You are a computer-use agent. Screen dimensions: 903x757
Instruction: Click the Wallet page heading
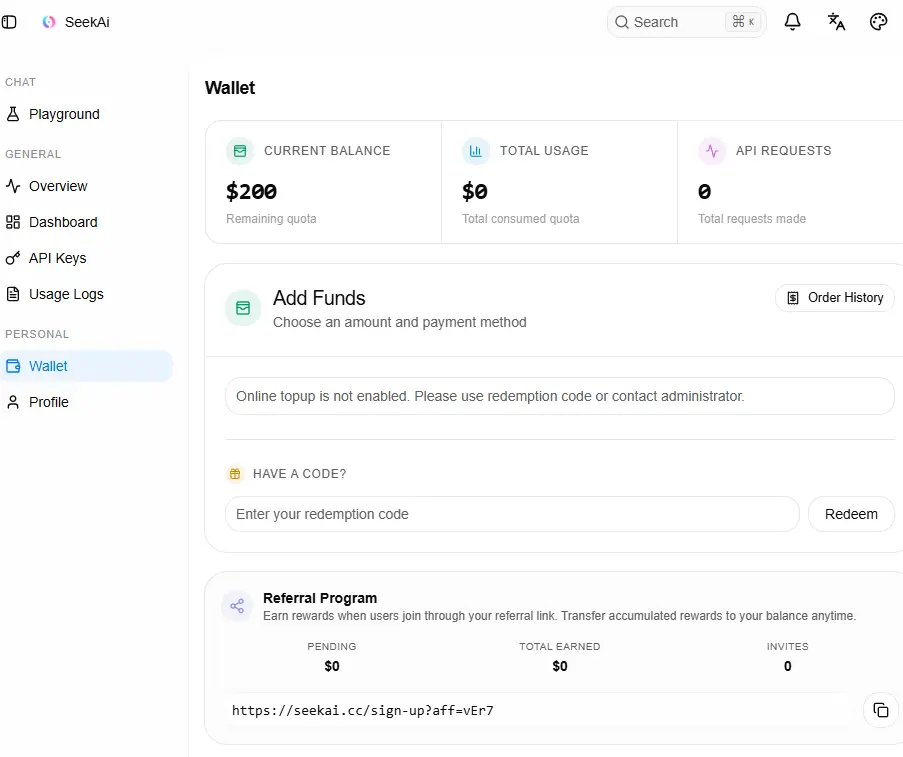pos(230,88)
